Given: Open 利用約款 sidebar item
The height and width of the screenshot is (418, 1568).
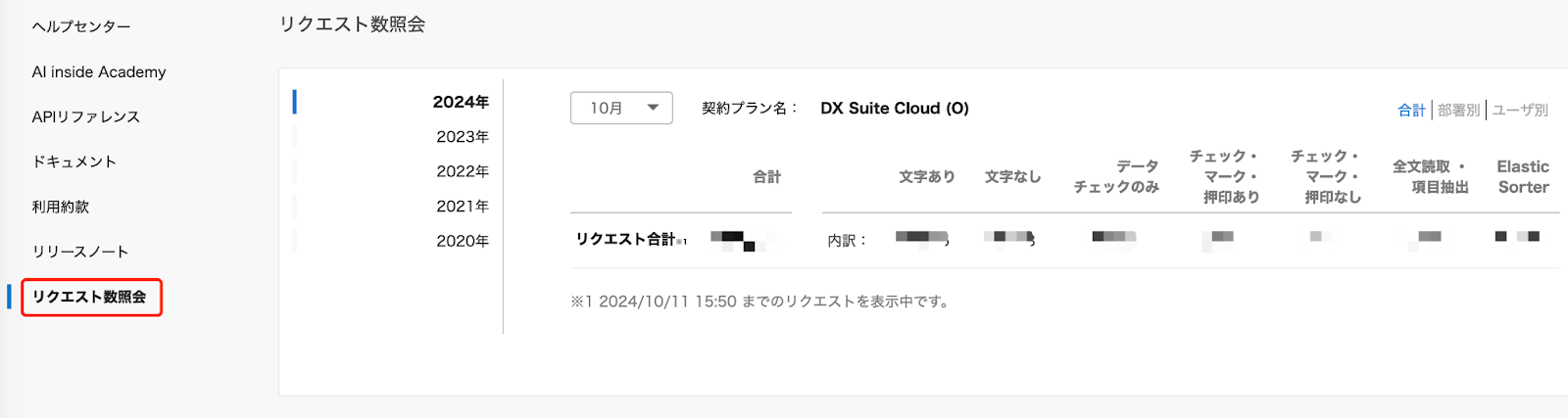Looking at the screenshot, I should pos(61,207).
